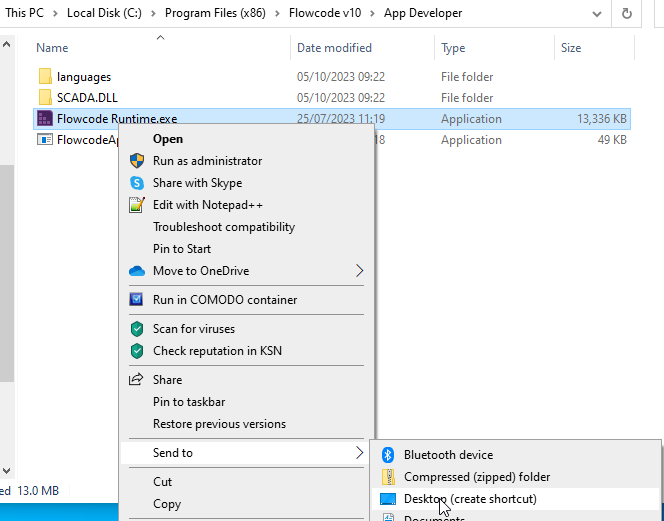Screen dimensions: 664x521
Task: Click the Desktop shortcut monitor icon
Action: [388, 499]
